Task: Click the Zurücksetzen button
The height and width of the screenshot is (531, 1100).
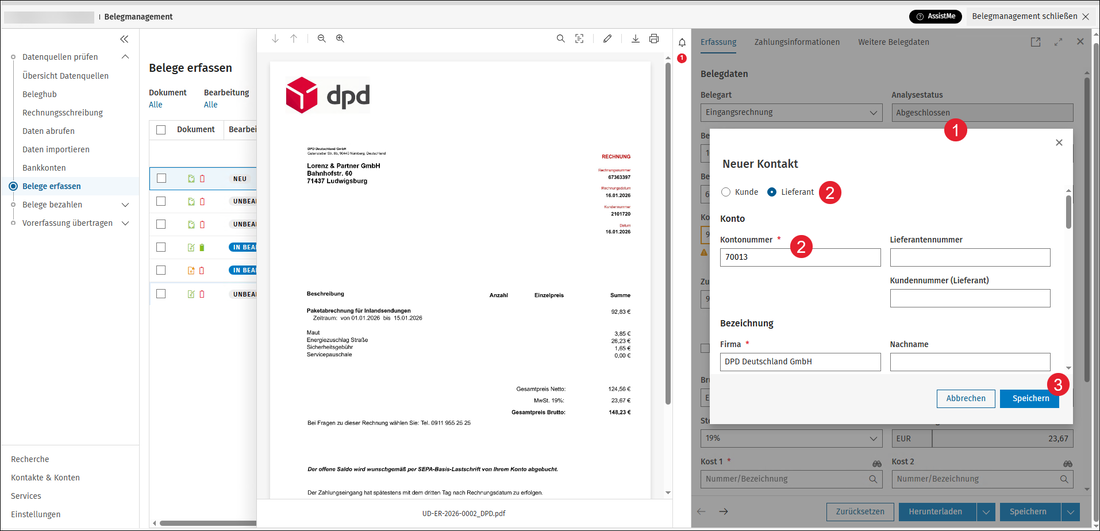Action: point(860,511)
